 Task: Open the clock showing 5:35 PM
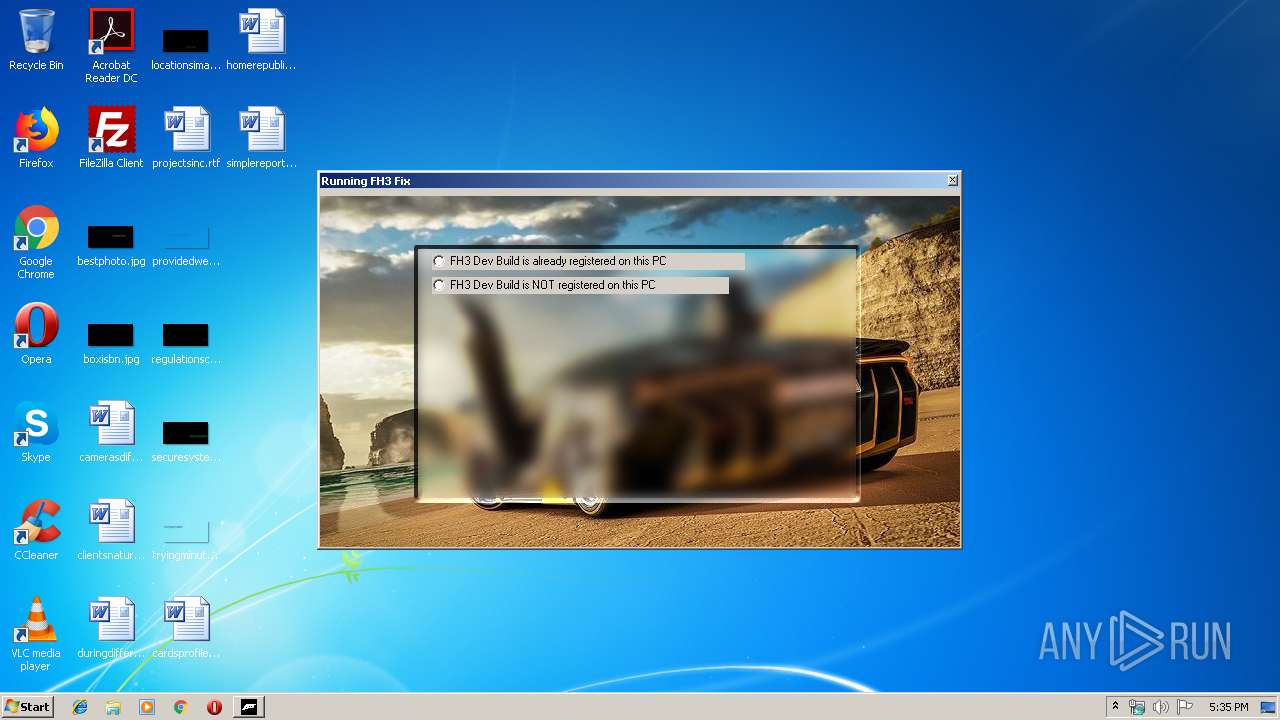pos(1228,707)
